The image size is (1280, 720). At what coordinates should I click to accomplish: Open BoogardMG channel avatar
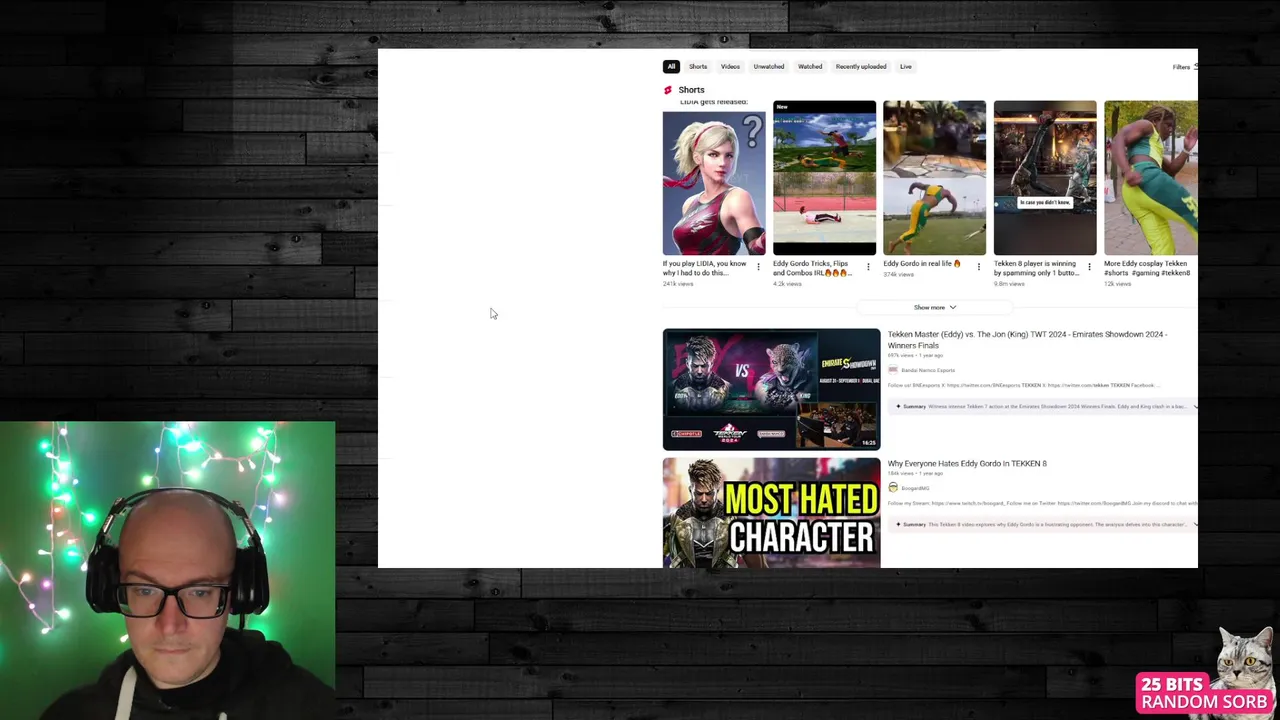tap(893, 488)
